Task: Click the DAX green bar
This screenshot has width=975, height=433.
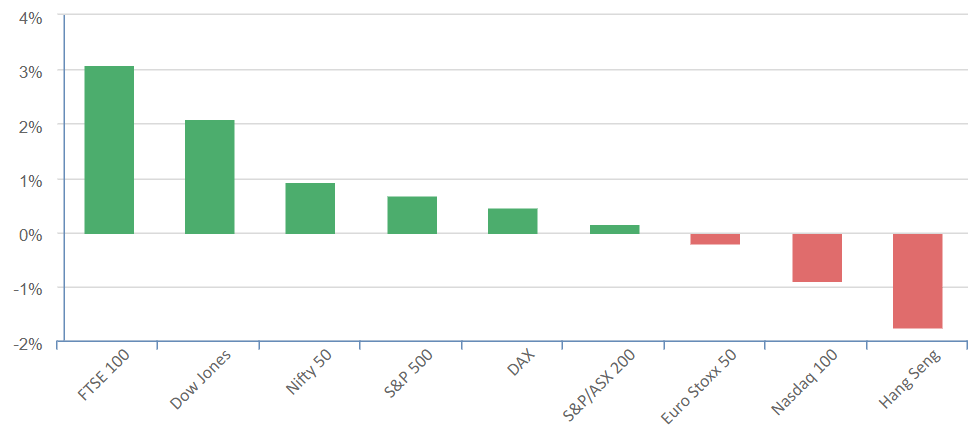Action: pyautogui.click(x=513, y=221)
